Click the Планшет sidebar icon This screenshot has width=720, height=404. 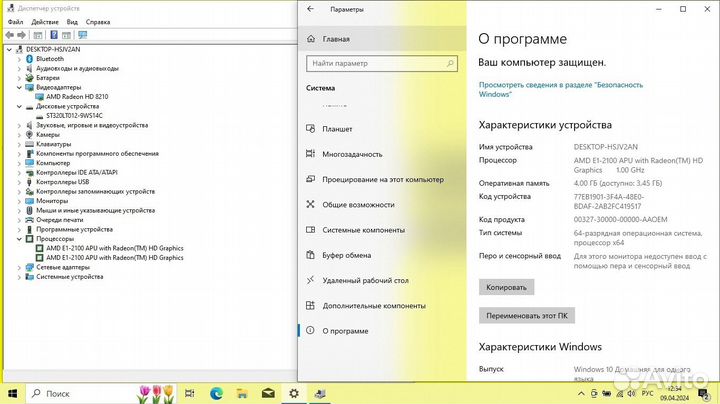[310, 129]
